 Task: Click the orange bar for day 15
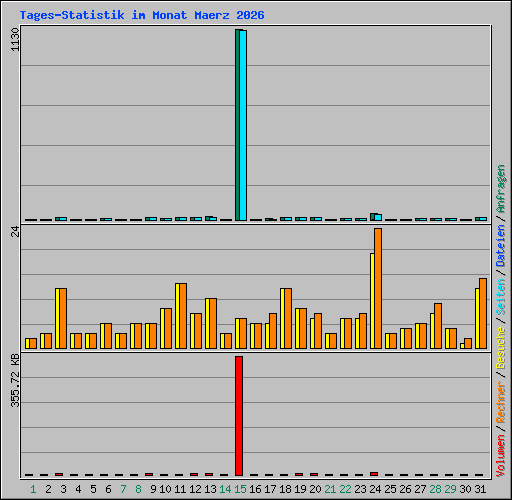coord(243,333)
